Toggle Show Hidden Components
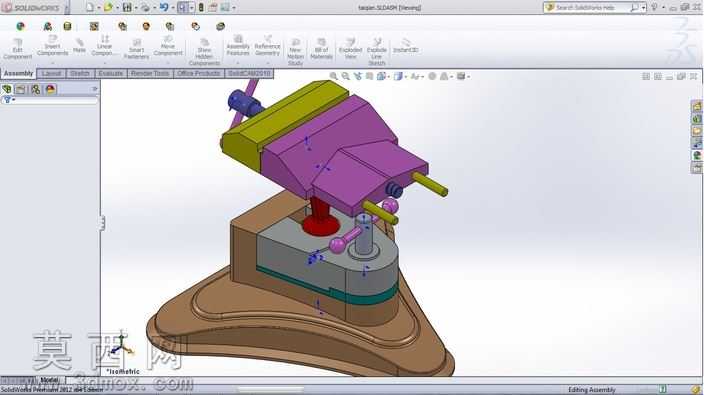The width and height of the screenshot is (704, 395). (204, 53)
